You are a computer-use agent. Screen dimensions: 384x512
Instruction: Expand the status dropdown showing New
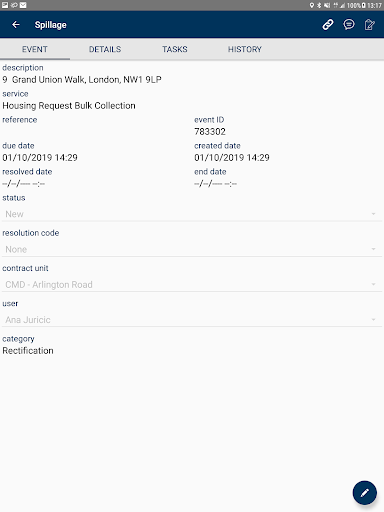(x=192, y=214)
